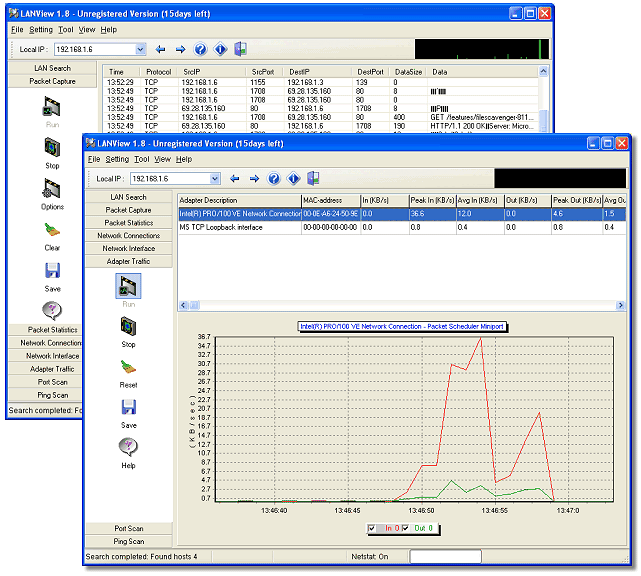Toggle the In checkbox below the graph

click(x=371, y=528)
